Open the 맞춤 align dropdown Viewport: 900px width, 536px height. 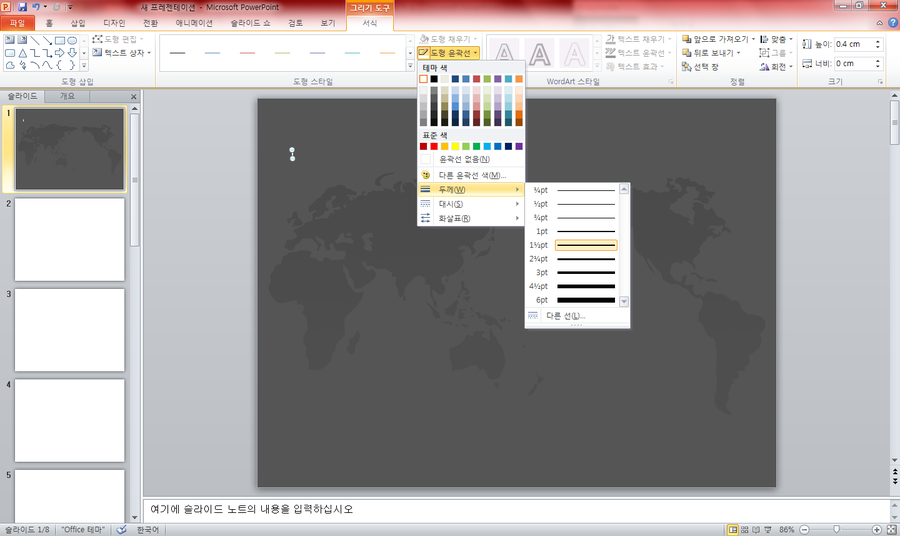[776, 39]
